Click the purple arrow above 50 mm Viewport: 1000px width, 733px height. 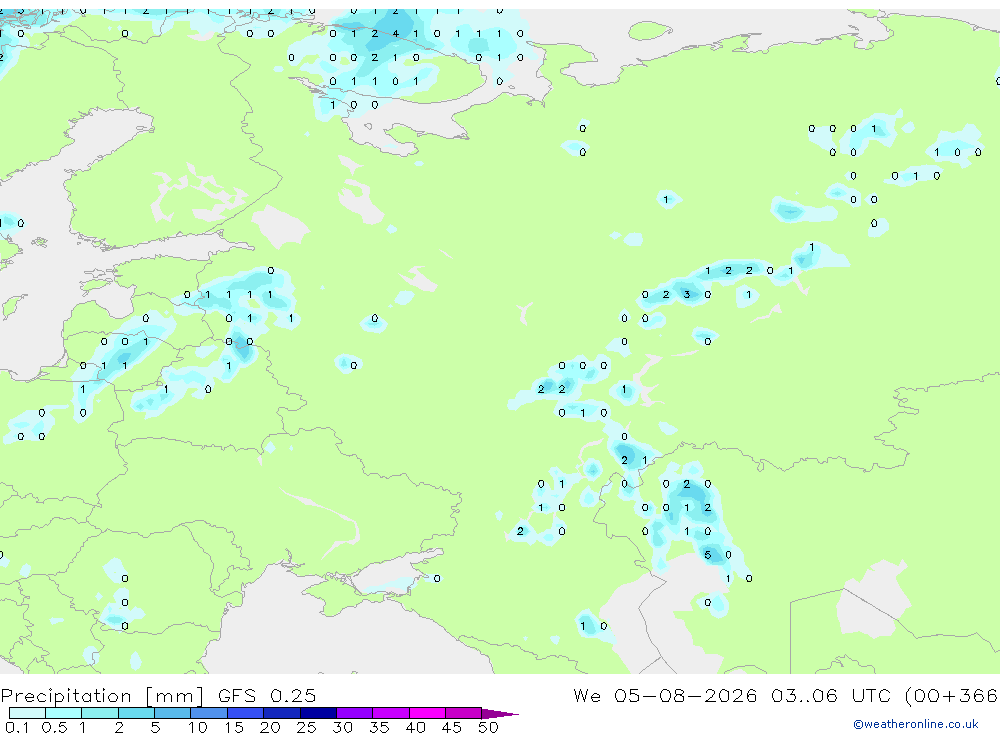[x=500, y=714]
